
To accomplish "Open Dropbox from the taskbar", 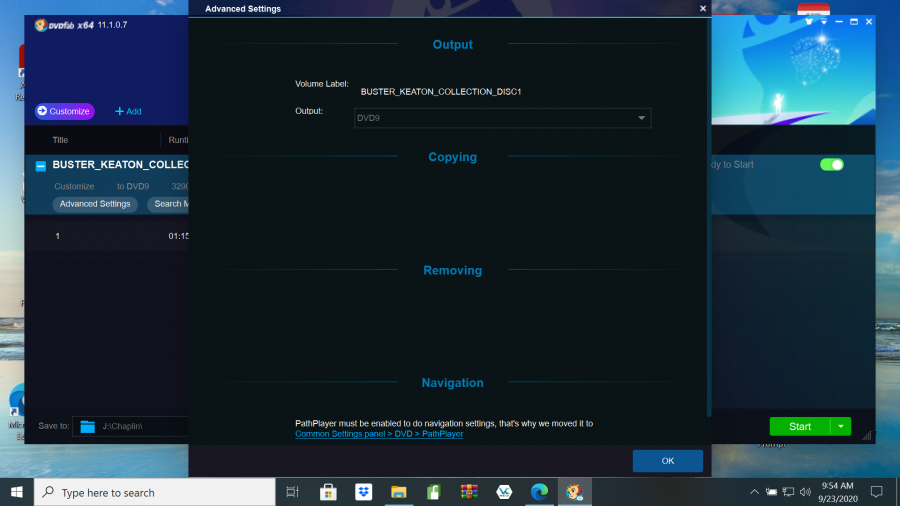I will point(363,492).
